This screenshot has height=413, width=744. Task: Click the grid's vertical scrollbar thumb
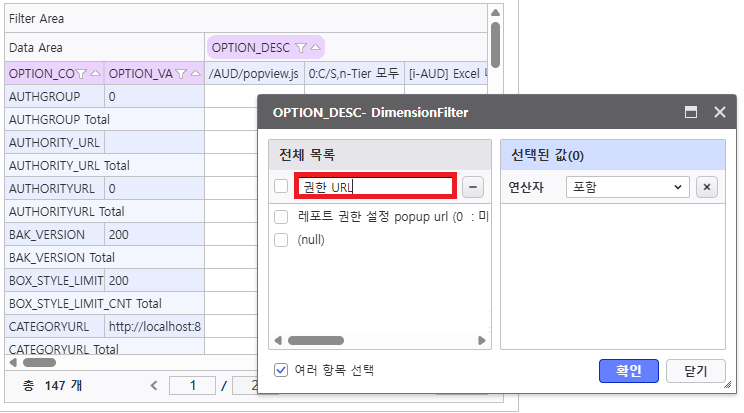495,40
